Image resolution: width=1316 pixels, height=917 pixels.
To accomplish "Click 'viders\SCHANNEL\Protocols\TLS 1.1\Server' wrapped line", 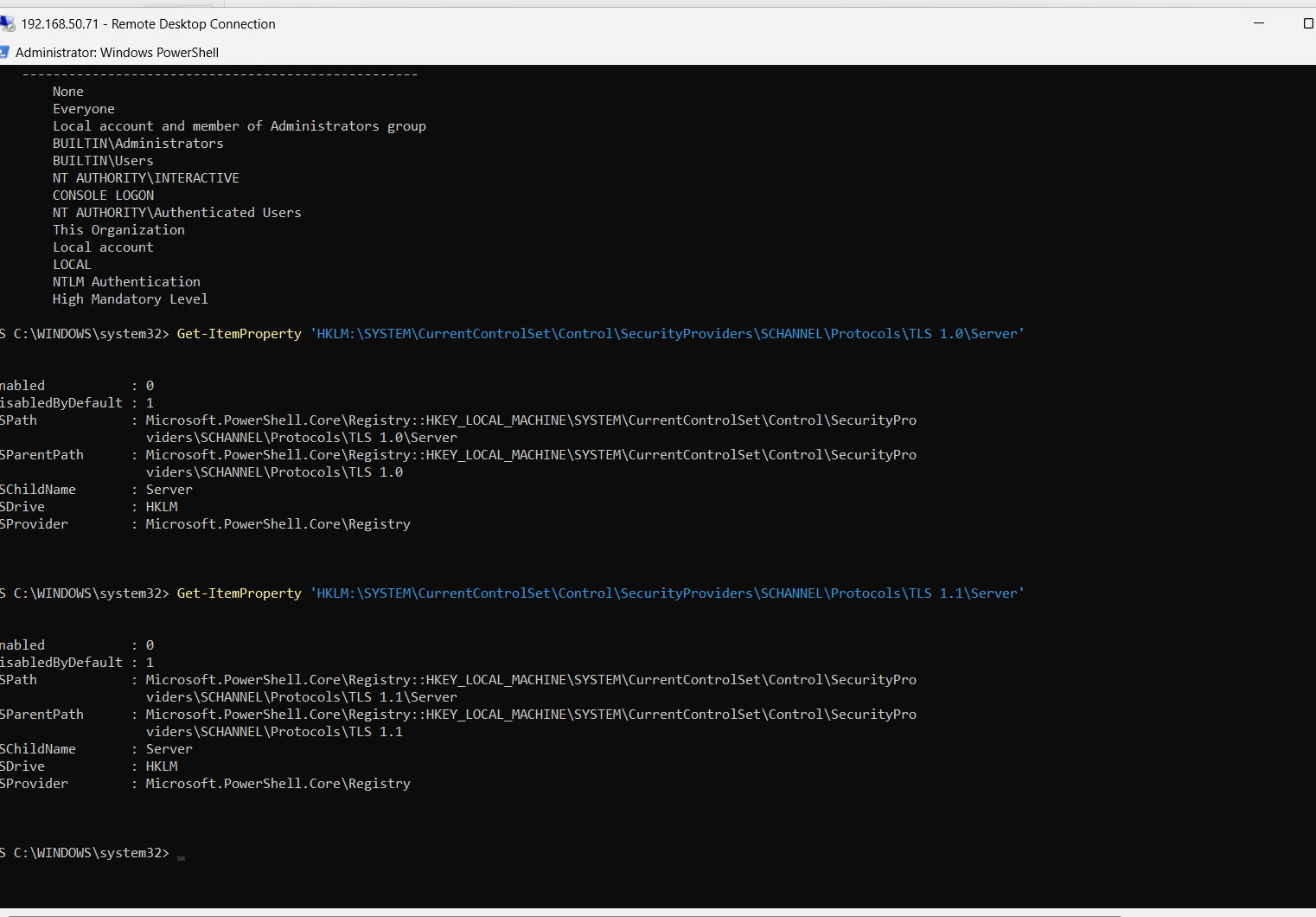I will tap(302, 697).
